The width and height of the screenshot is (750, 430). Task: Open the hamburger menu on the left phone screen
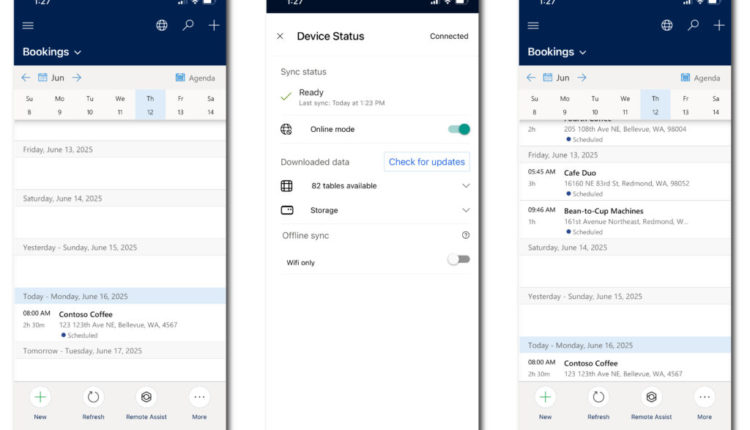pos(27,25)
